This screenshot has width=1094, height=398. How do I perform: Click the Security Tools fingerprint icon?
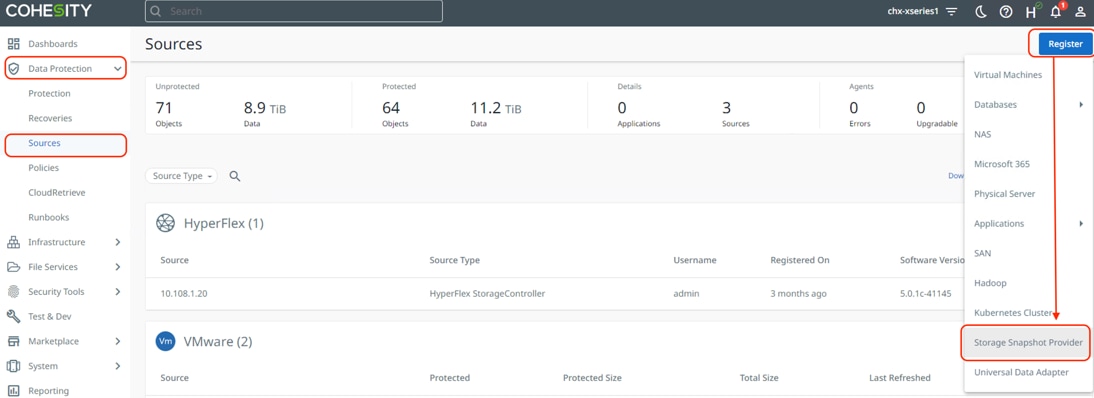tap(13, 292)
